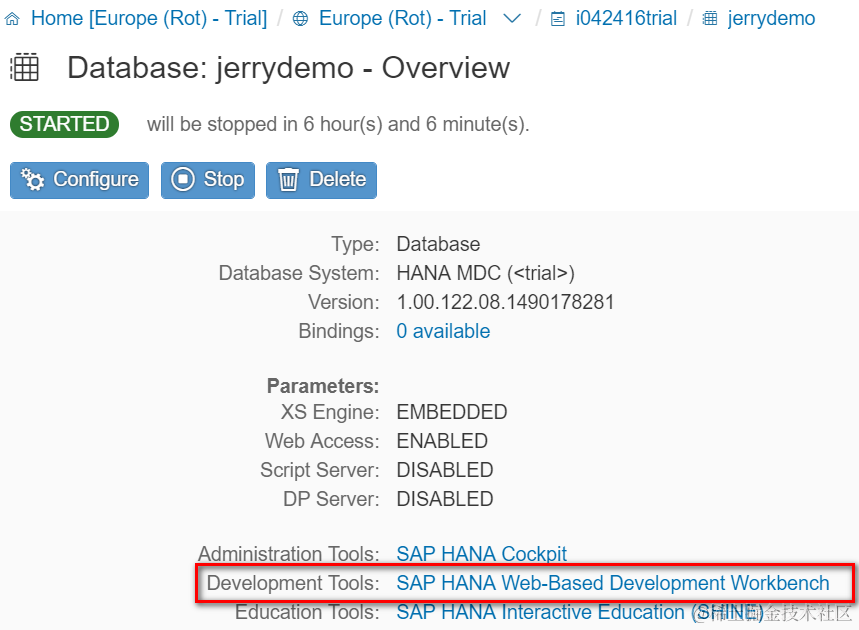Open the i042416trial breadcrumb link
The image size is (859, 630).
click(626, 18)
